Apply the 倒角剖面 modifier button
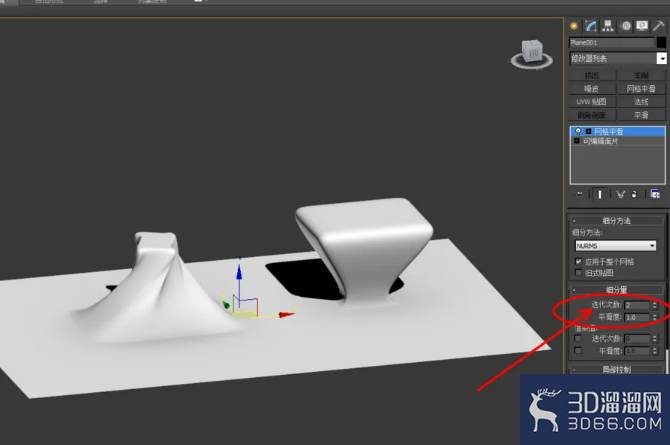 592,115
